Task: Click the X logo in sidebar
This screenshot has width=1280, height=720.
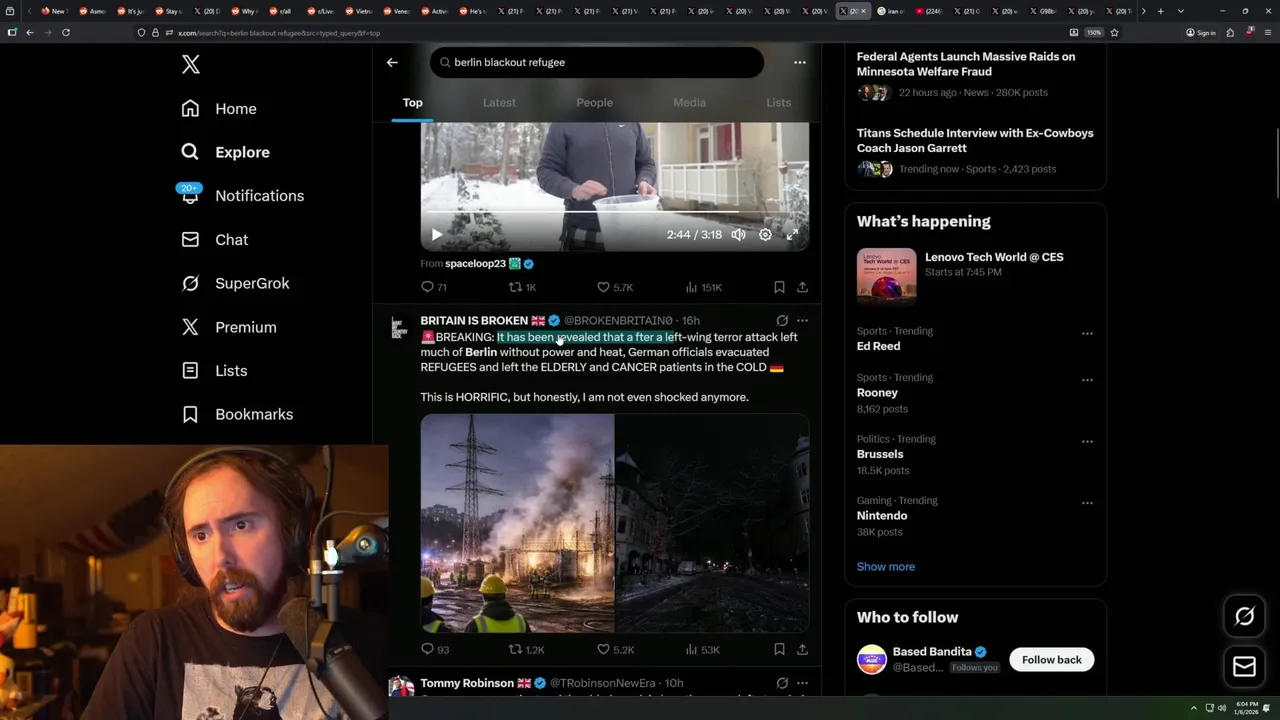Action: point(191,65)
